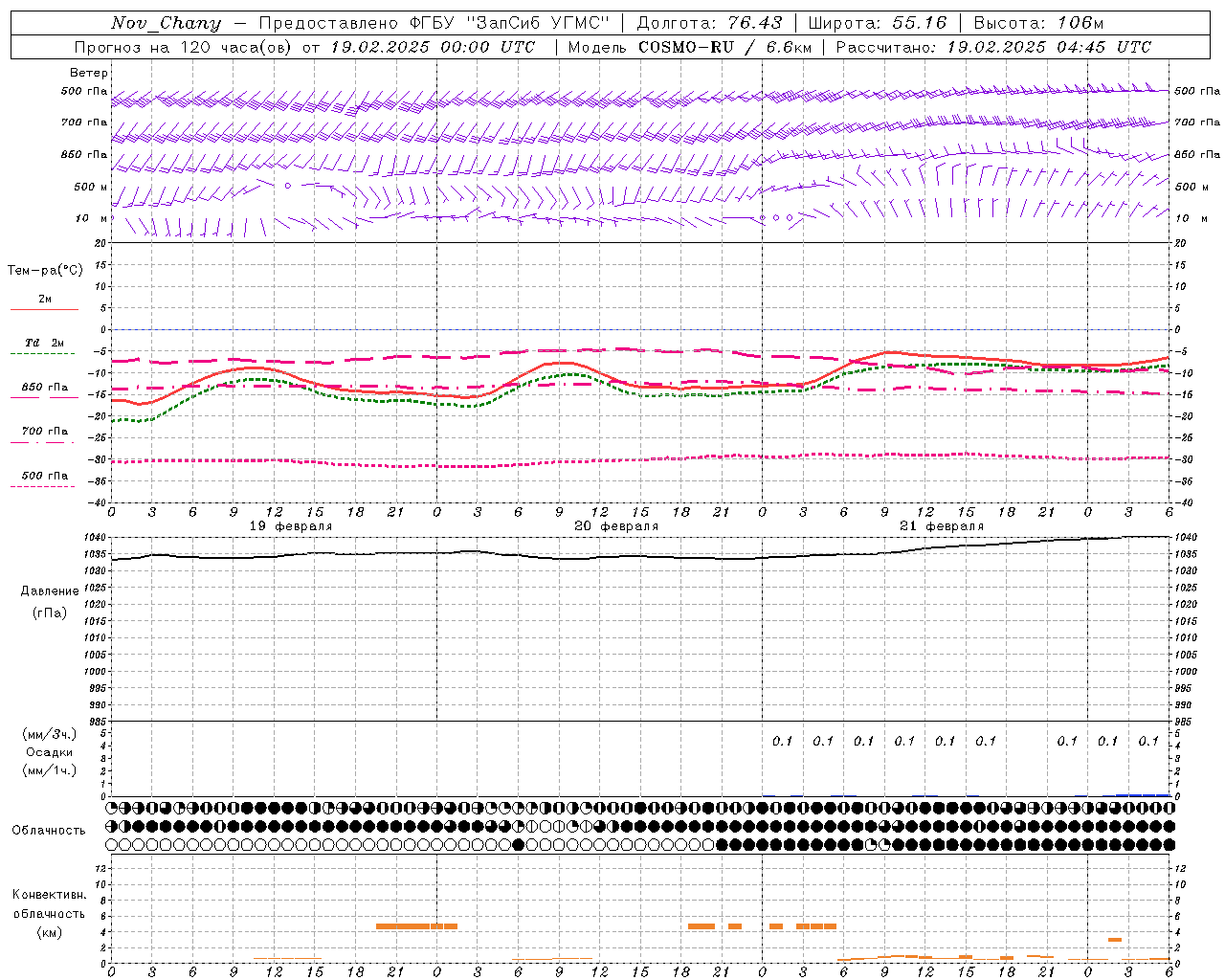Click the "(мм/1ч.)" precipitation unit label
Viewport: 1225px width, 980px height.
[50, 770]
